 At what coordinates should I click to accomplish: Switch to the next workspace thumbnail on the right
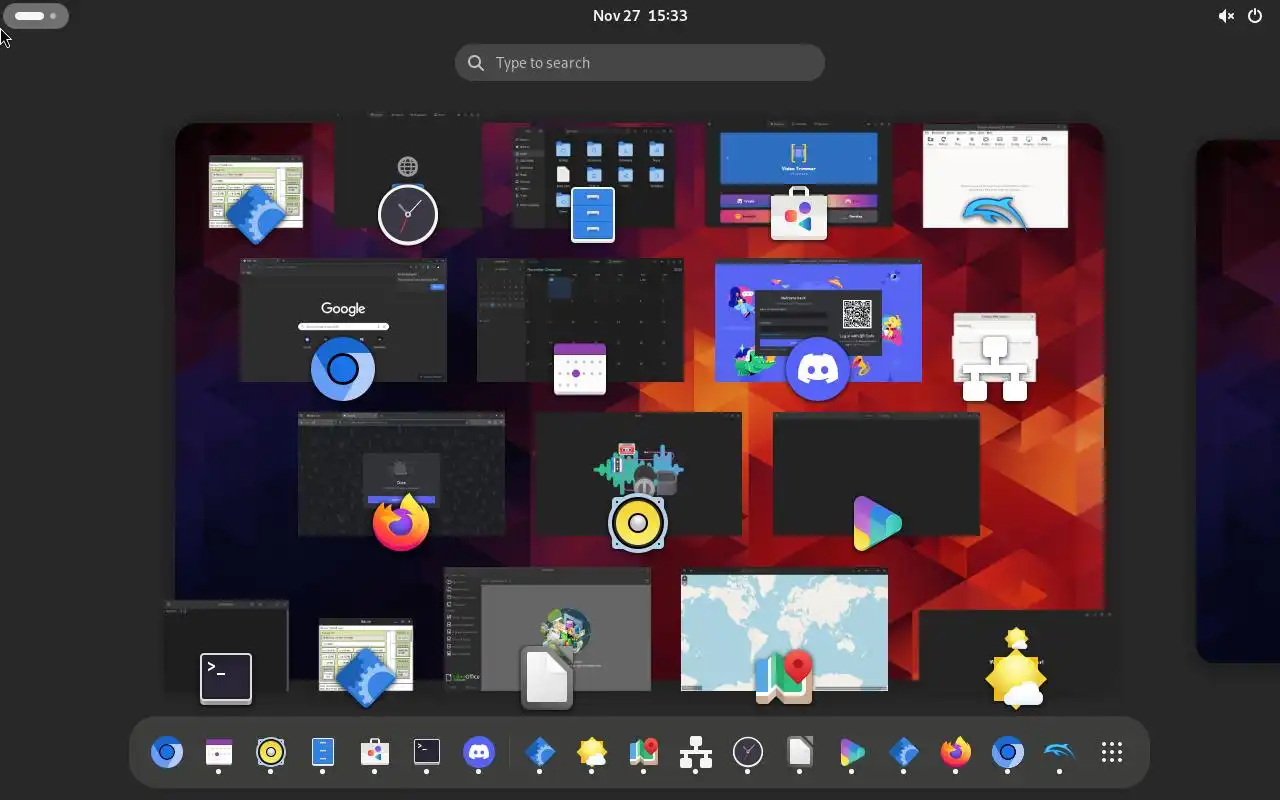point(1238,400)
